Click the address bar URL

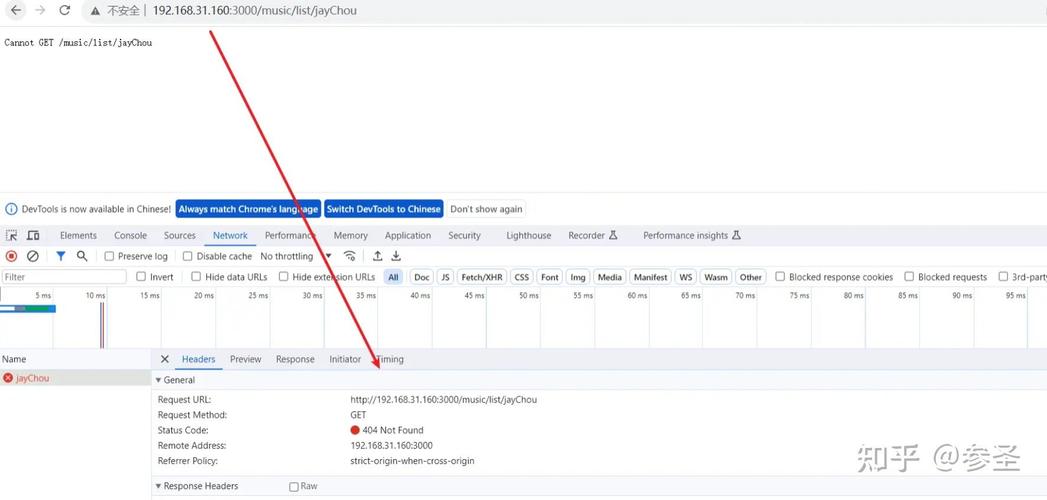[254, 11]
